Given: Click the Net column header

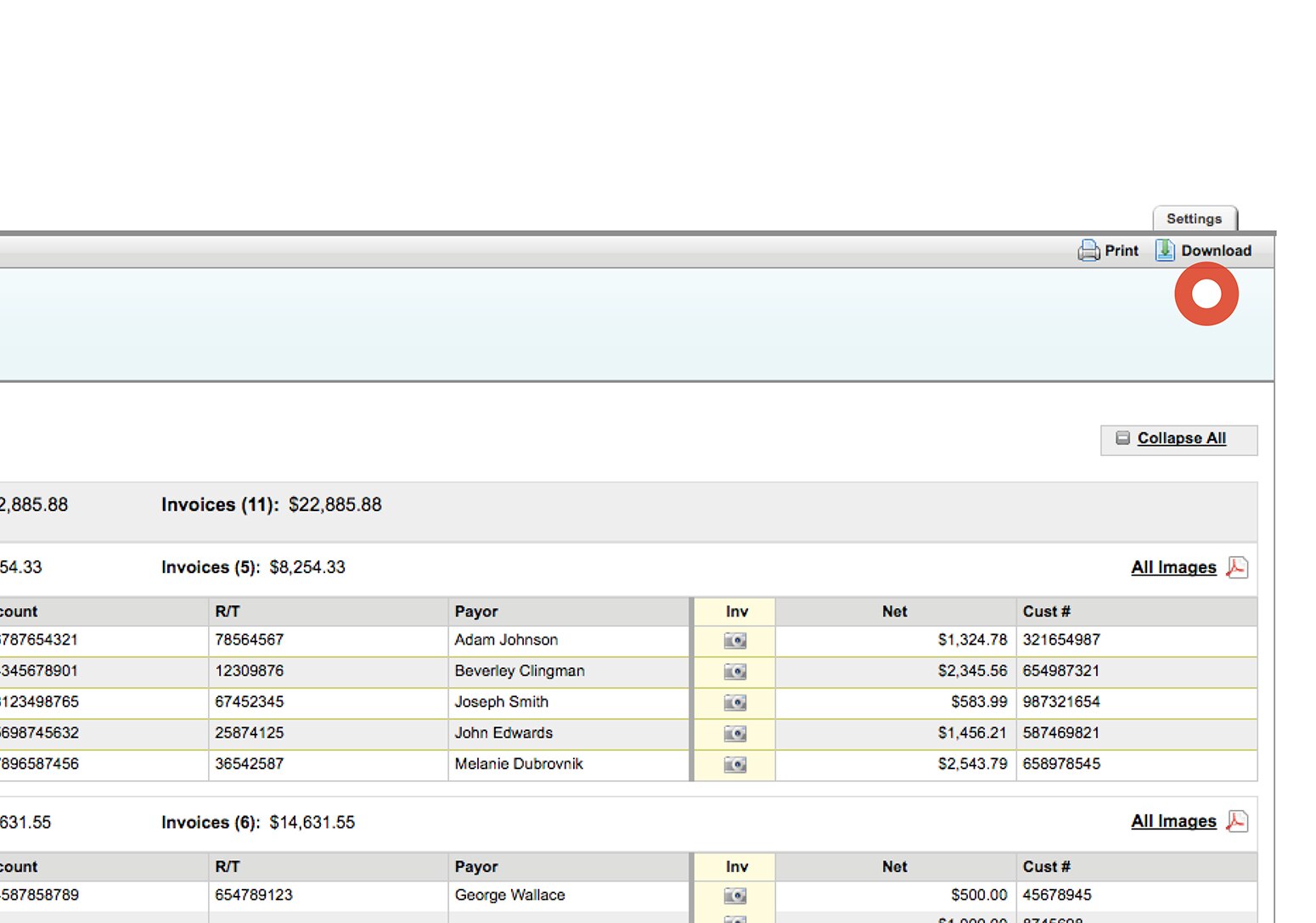Looking at the screenshot, I should 894,611.
